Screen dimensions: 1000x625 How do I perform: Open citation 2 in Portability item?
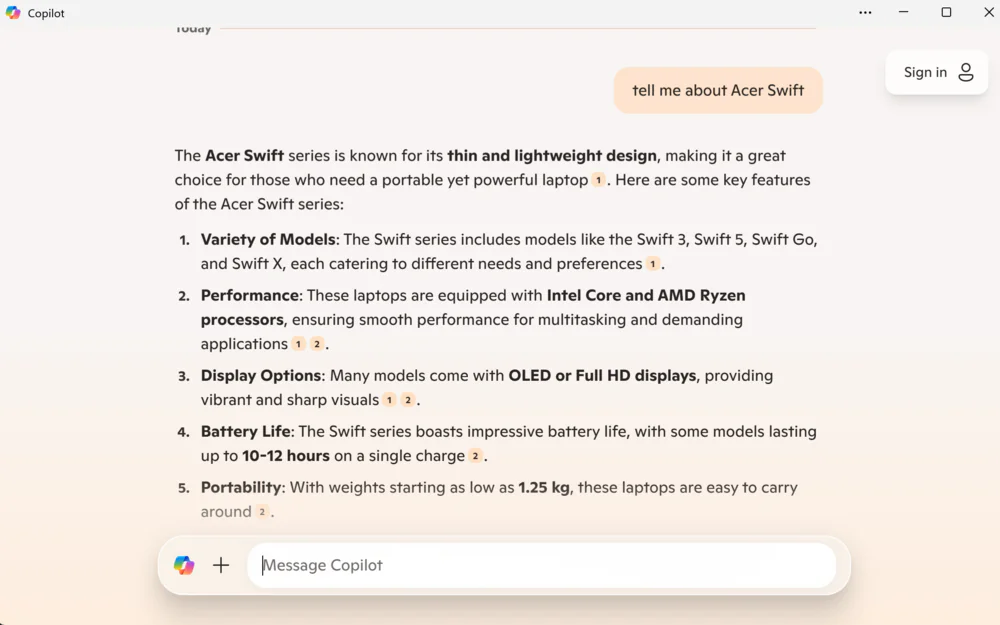262,511
